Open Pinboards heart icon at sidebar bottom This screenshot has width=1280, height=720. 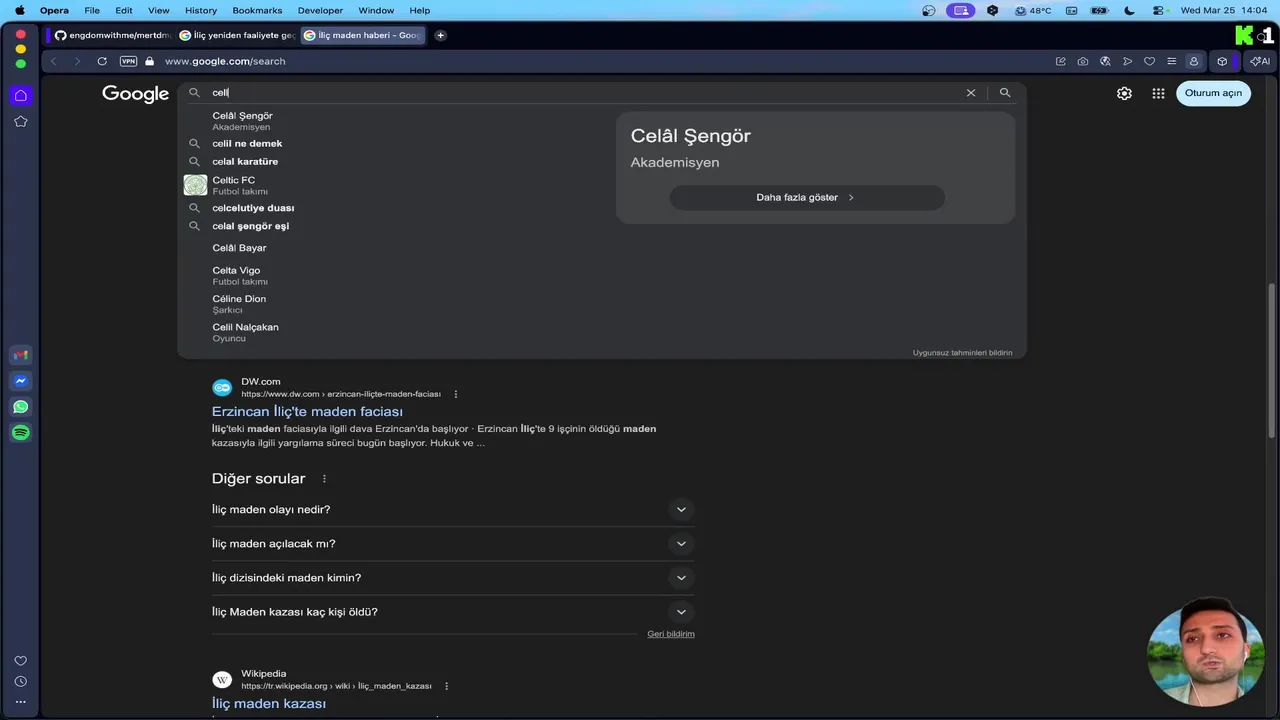point(20,661)
